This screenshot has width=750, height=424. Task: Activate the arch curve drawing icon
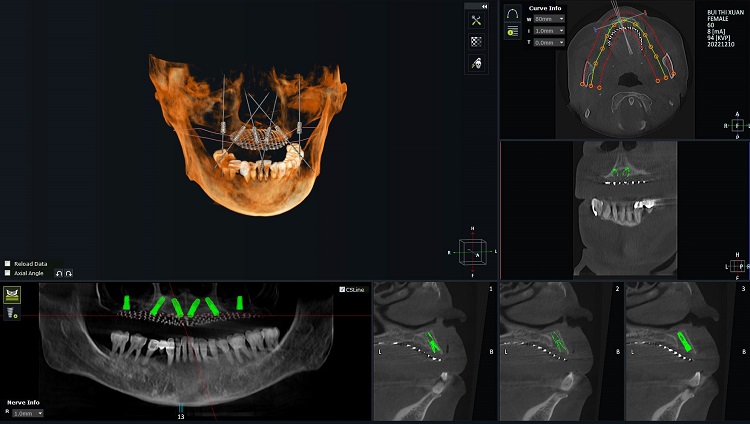[x=513, y=16]
